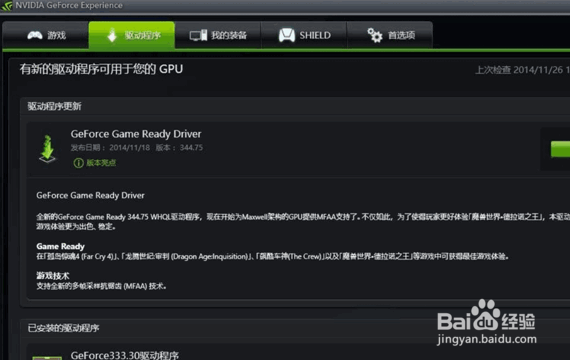Click the green driver download arrow icon
570x360 pixels.
(47, 148)
